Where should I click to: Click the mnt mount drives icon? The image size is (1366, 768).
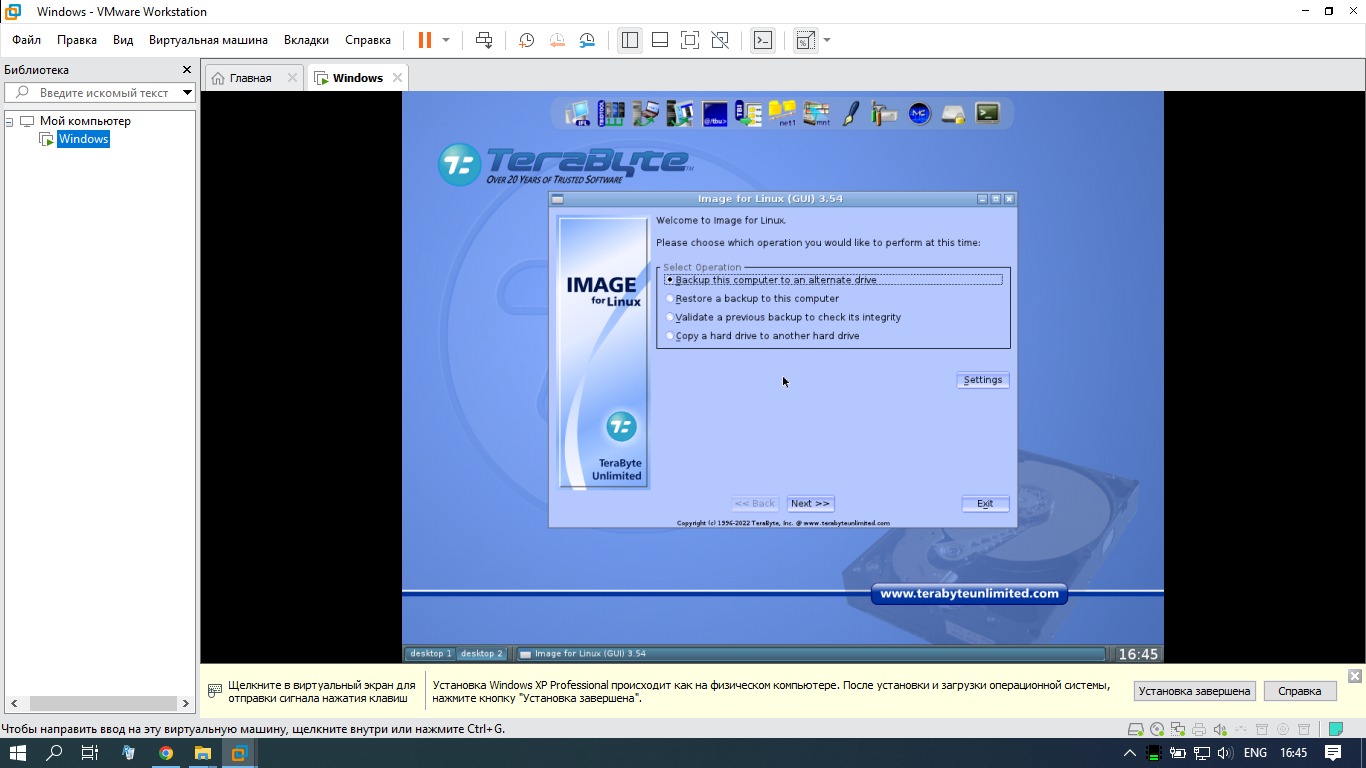tap(817, 114)
